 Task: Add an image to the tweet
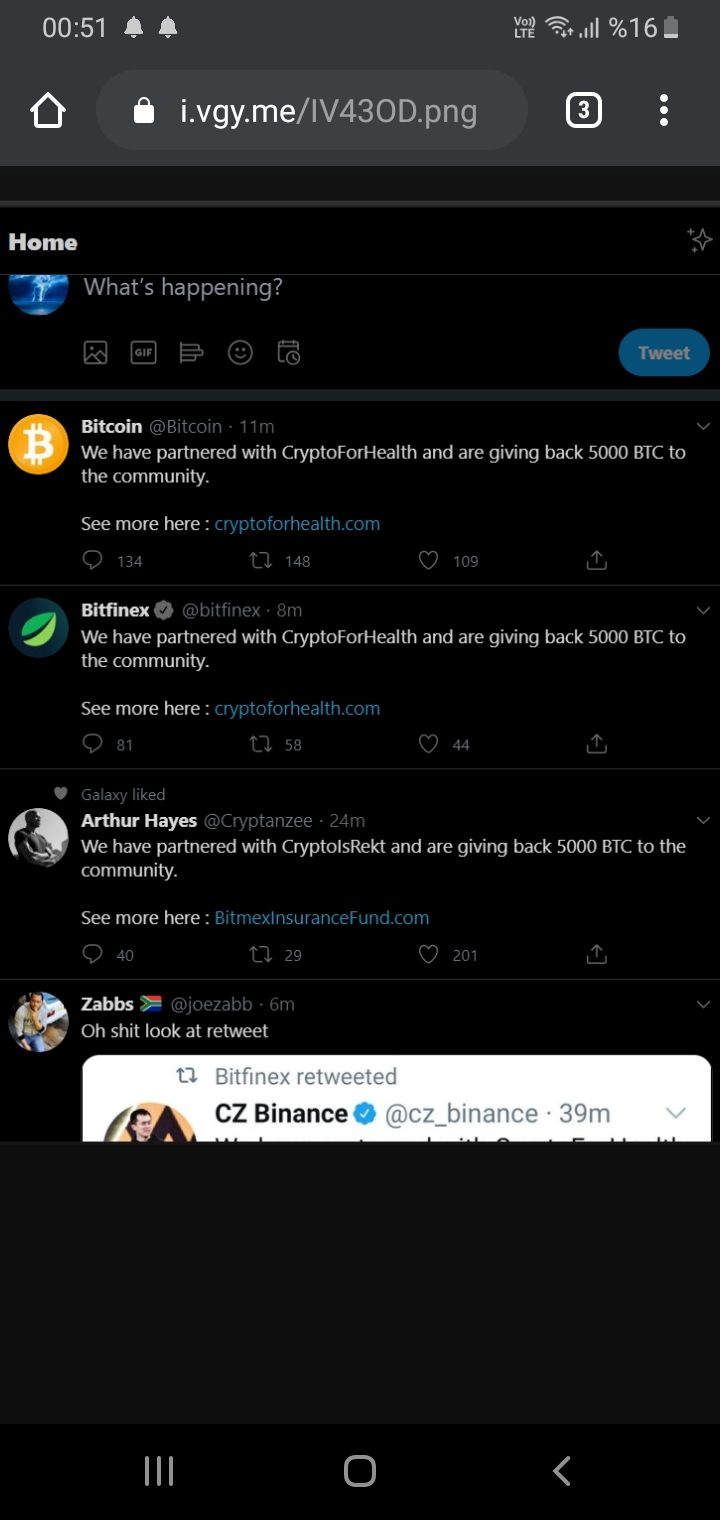[x=95, y=352]
